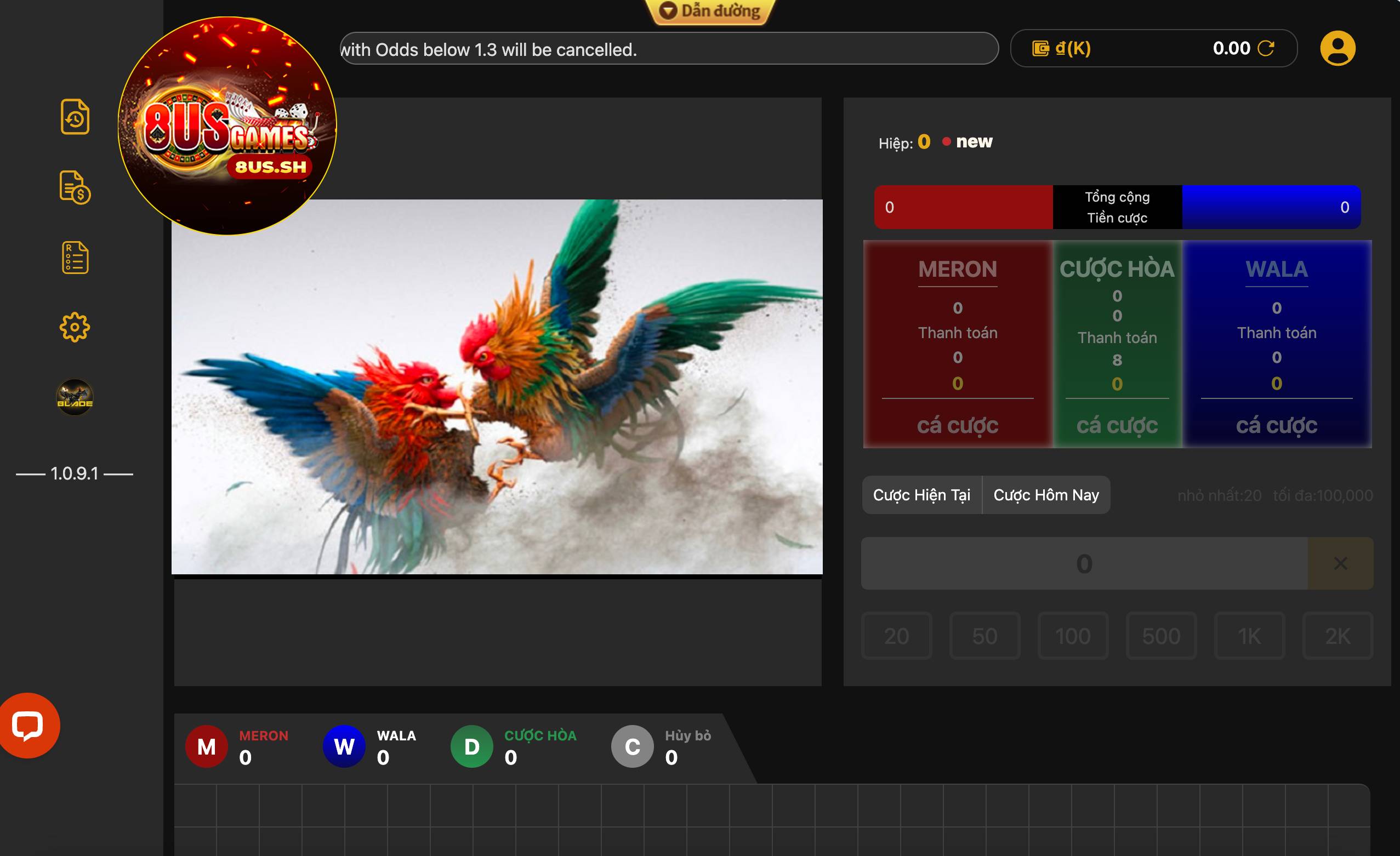Click the blue Wala total bet bar
The height and width of the screenshot is (856, 1400).
tap(1272, 207)
